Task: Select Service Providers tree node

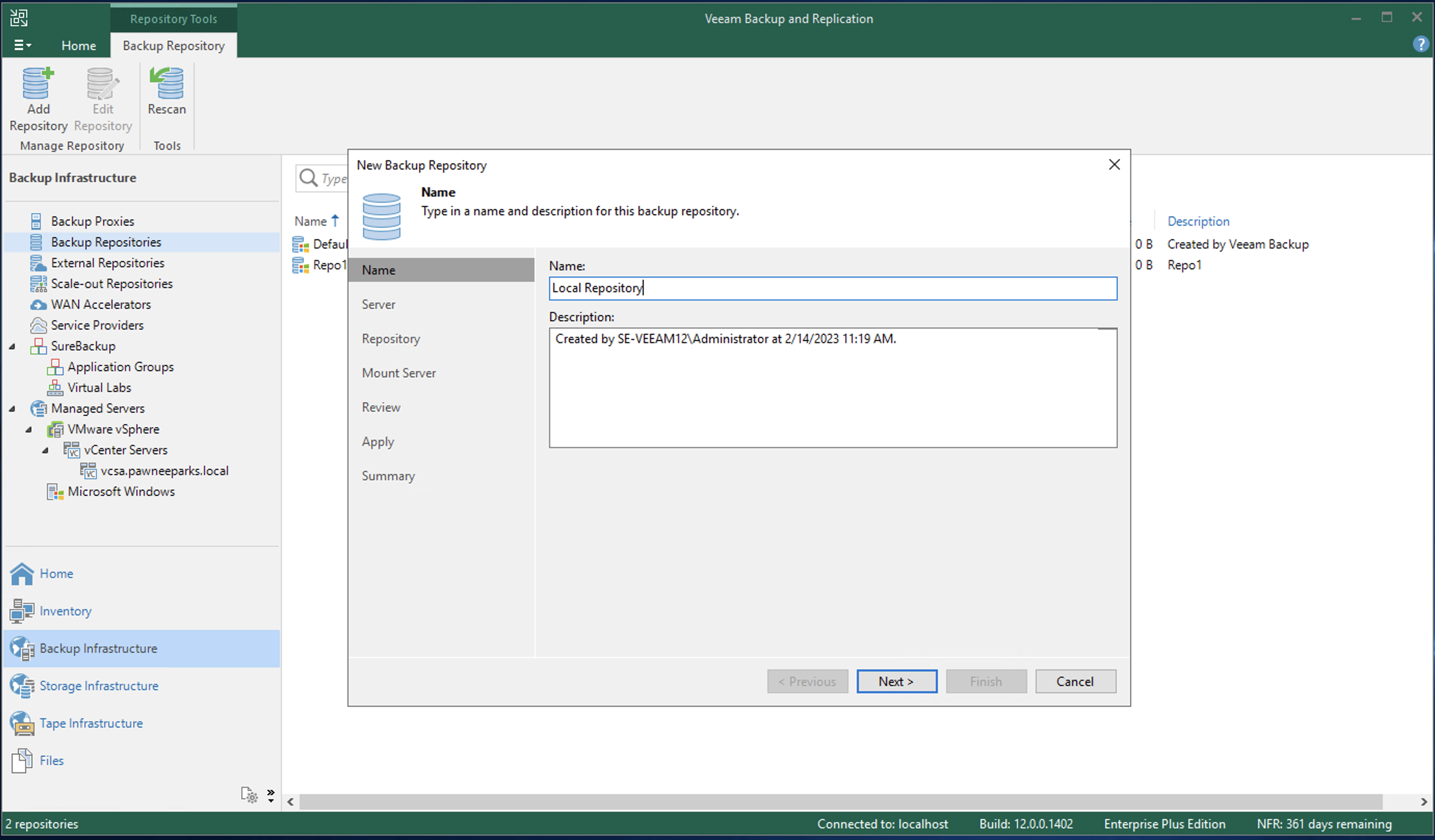Action: pyautogui.click(x=97, y=325)
